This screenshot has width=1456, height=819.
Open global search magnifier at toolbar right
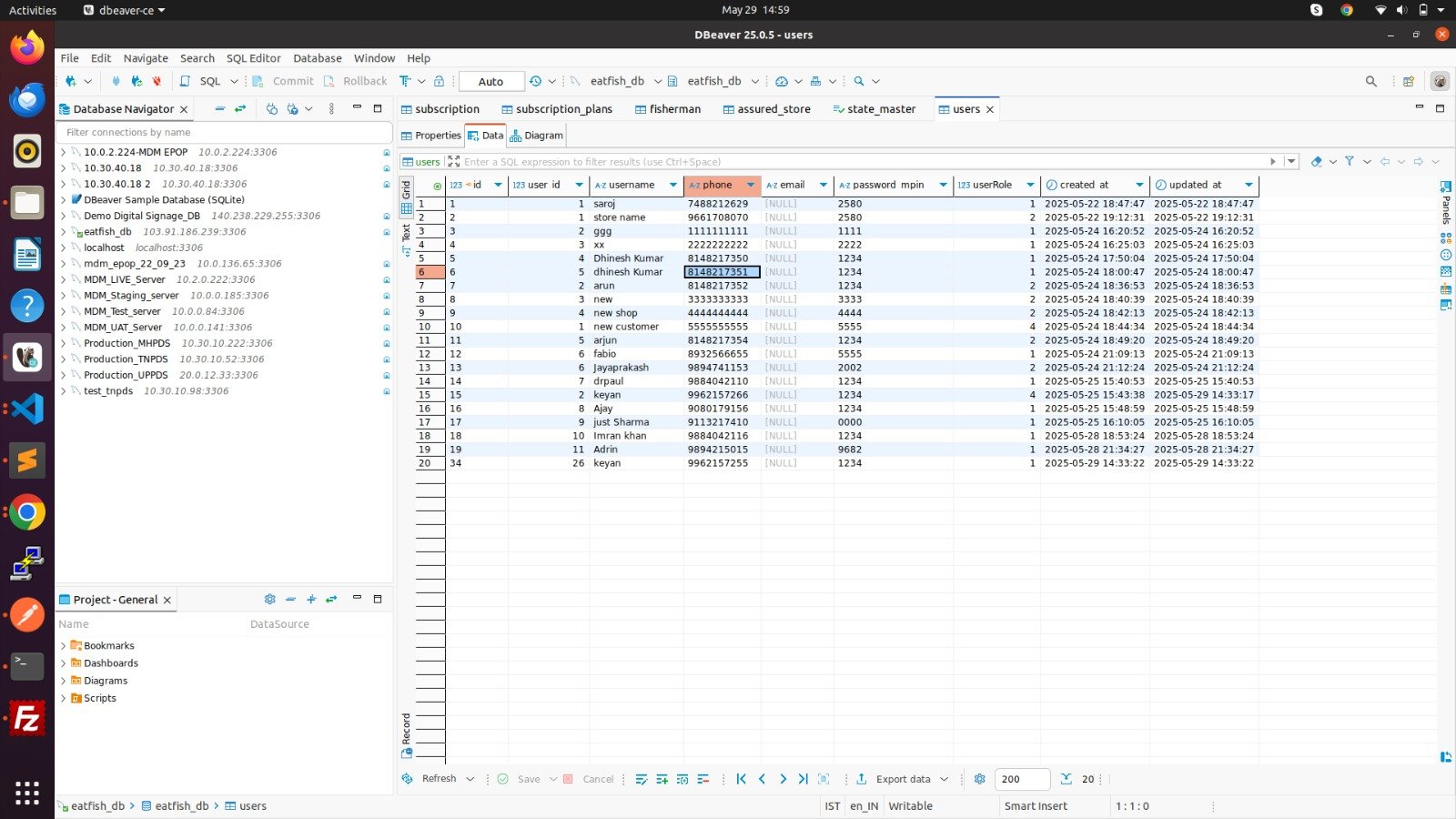point(1370,81)
